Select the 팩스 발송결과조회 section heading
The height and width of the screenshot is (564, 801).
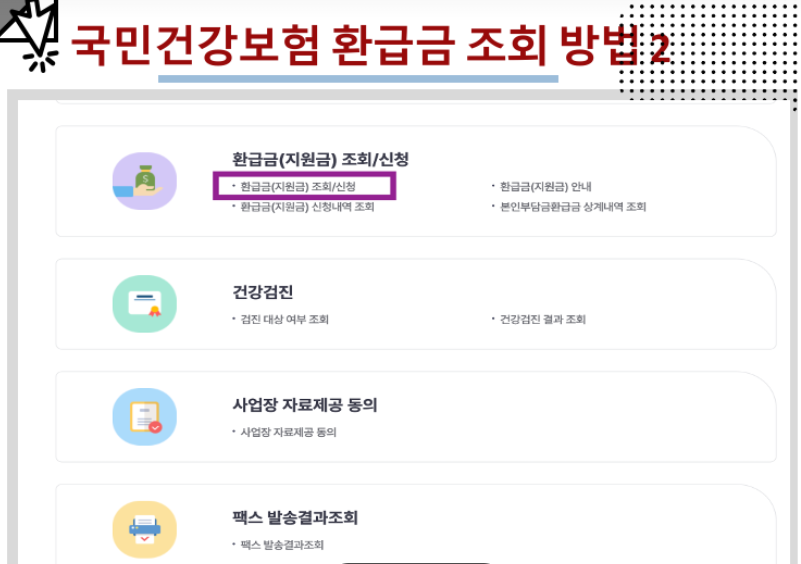[x=295, y=518]
